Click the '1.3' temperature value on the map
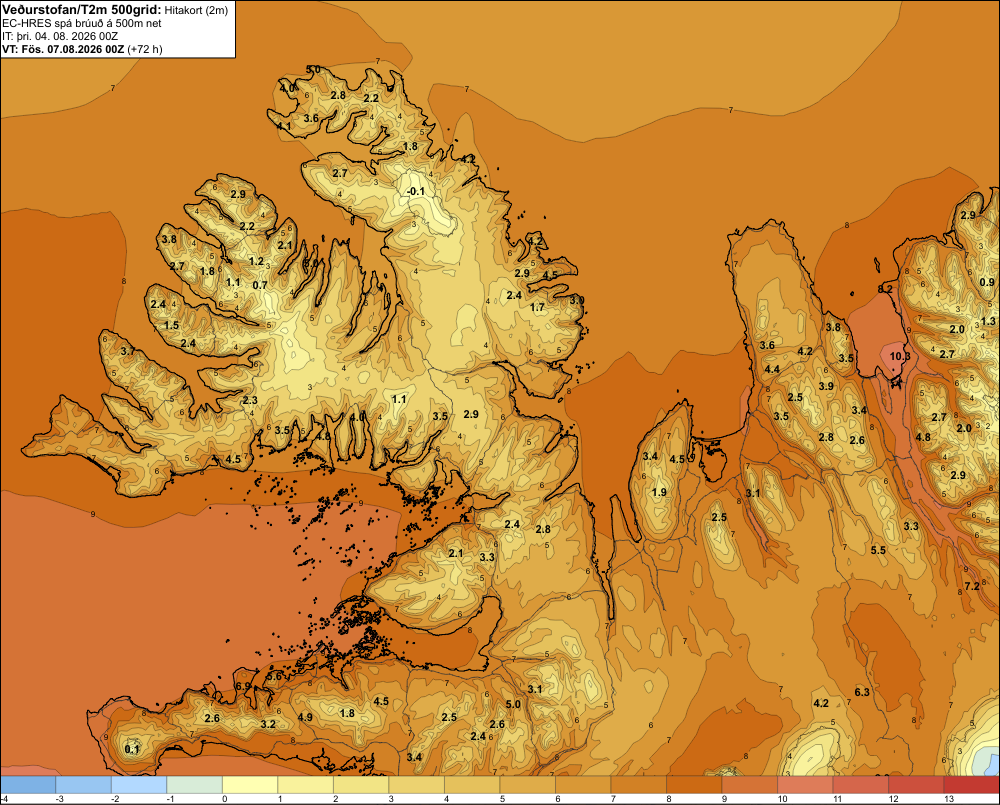This screenshot has height=805, width=1000. tap(989, 321)
